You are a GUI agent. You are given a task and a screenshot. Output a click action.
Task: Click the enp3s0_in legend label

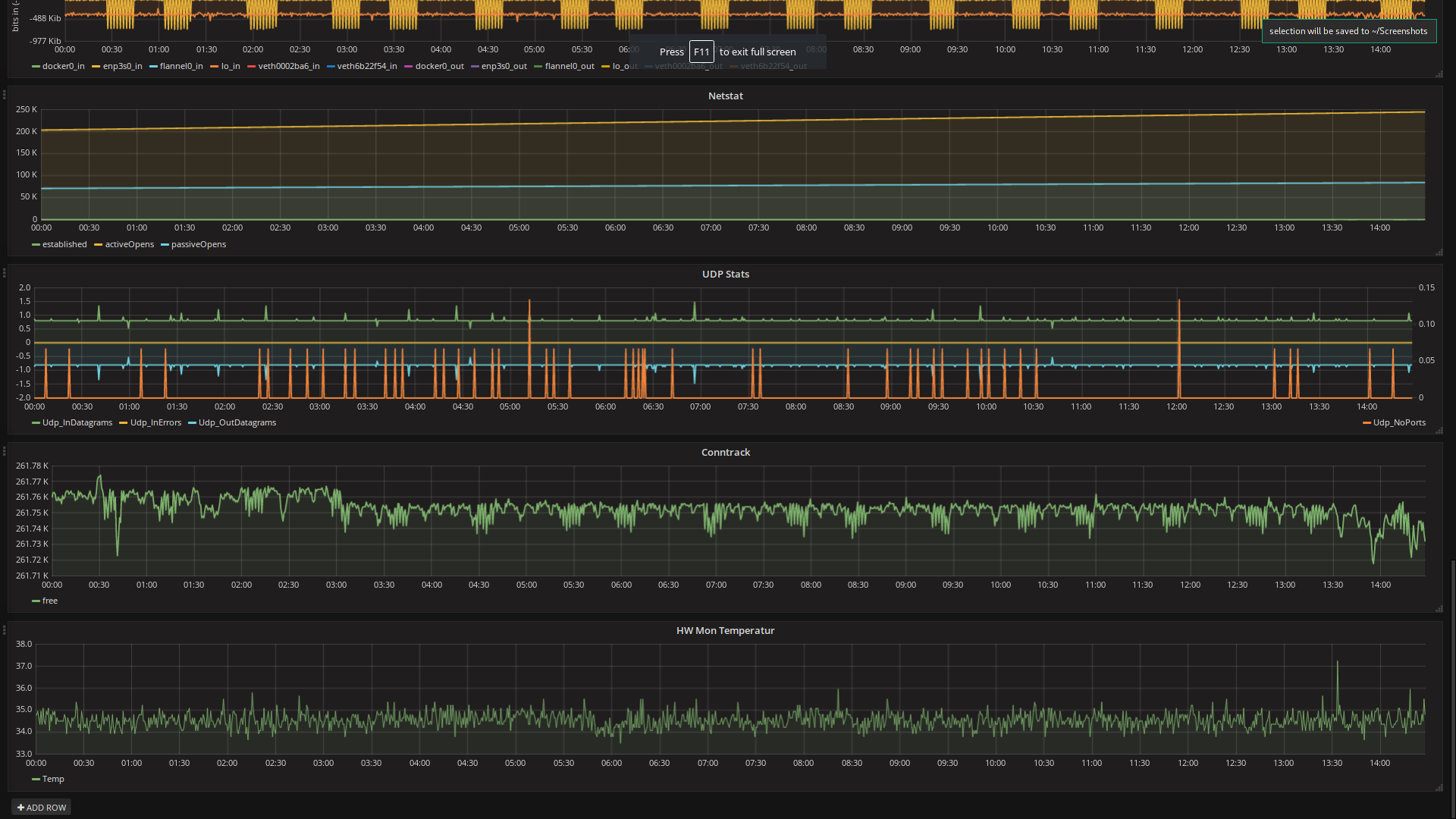(122, 66)
